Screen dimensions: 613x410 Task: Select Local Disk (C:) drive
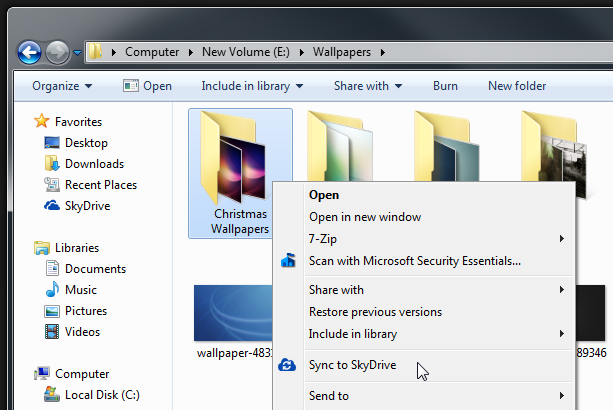click(101, 395)
